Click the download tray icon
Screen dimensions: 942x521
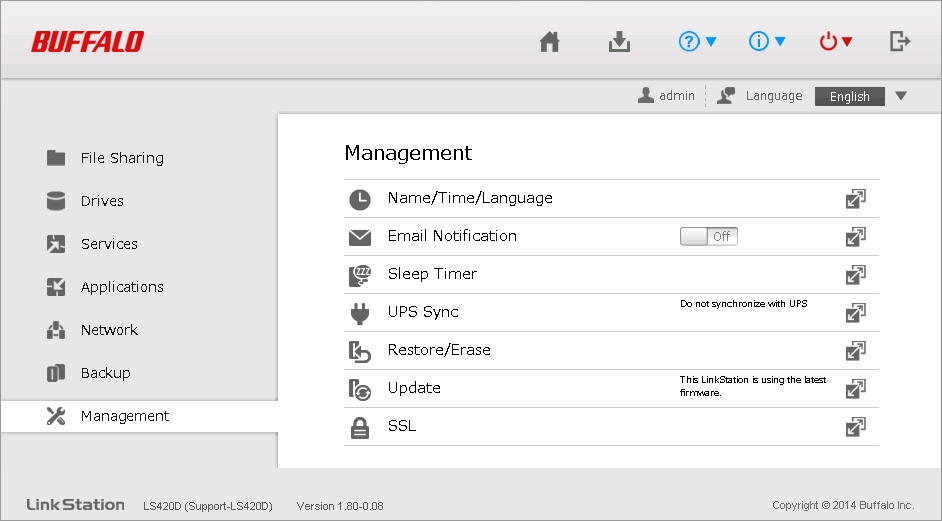[x=619, y=42]
